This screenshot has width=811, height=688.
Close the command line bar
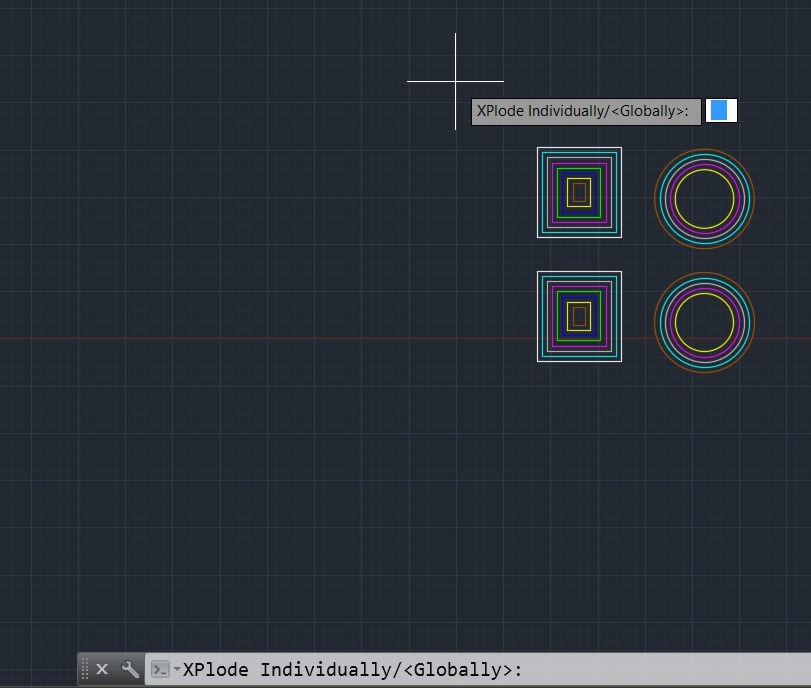click(102, 669)
